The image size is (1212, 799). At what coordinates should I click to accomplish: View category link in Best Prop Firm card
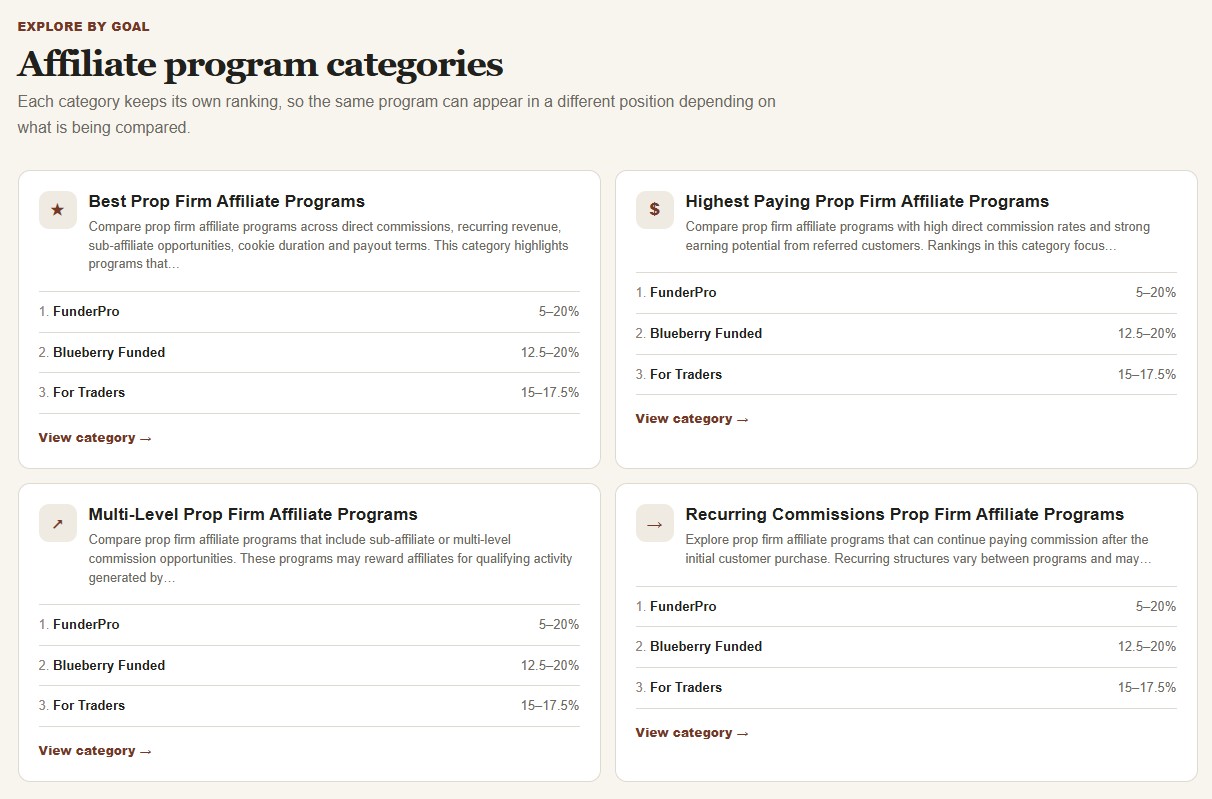pyautogui.click(x=95, y=438)
